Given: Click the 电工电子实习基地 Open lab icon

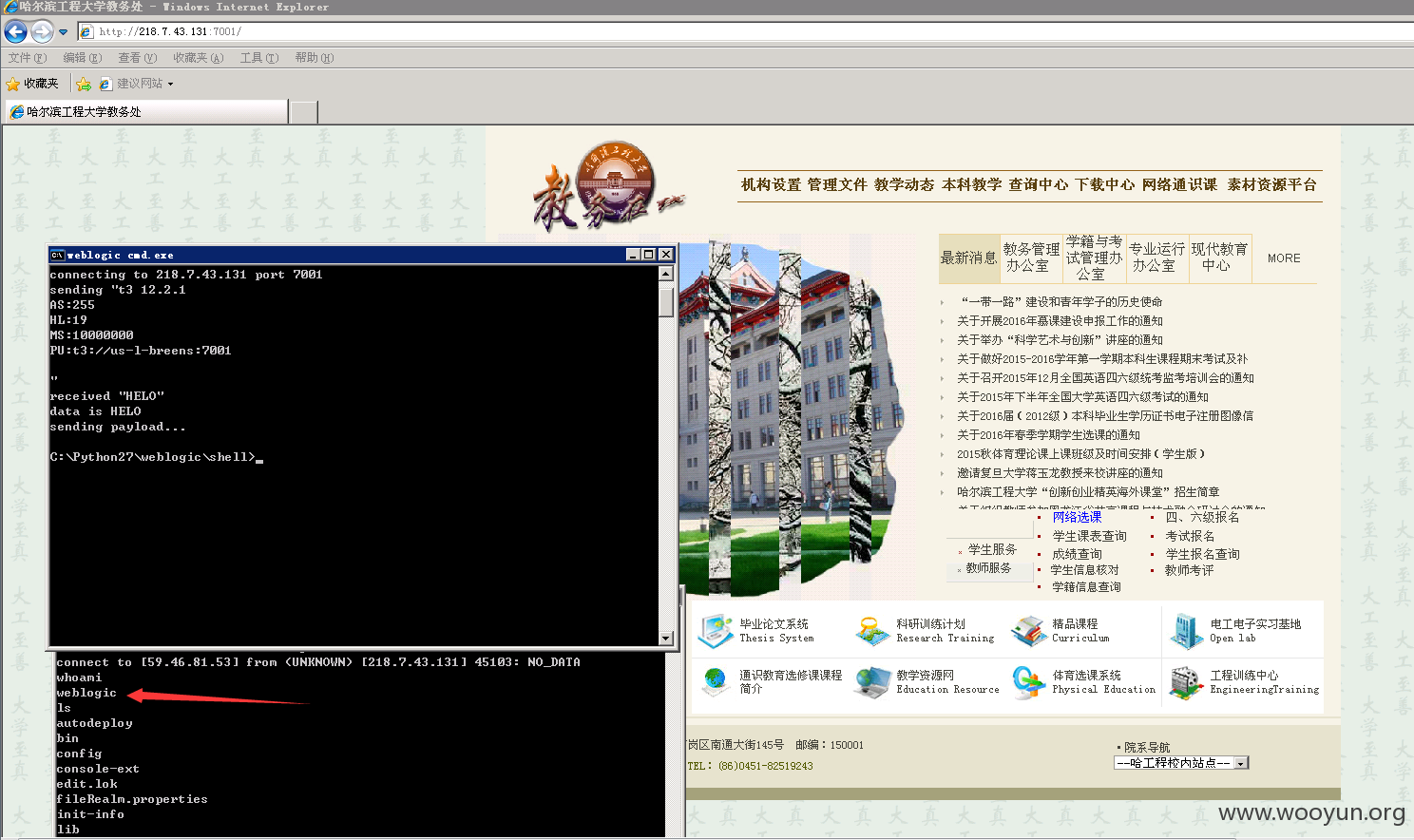Looking at the screenshot, I should 1186,631.
